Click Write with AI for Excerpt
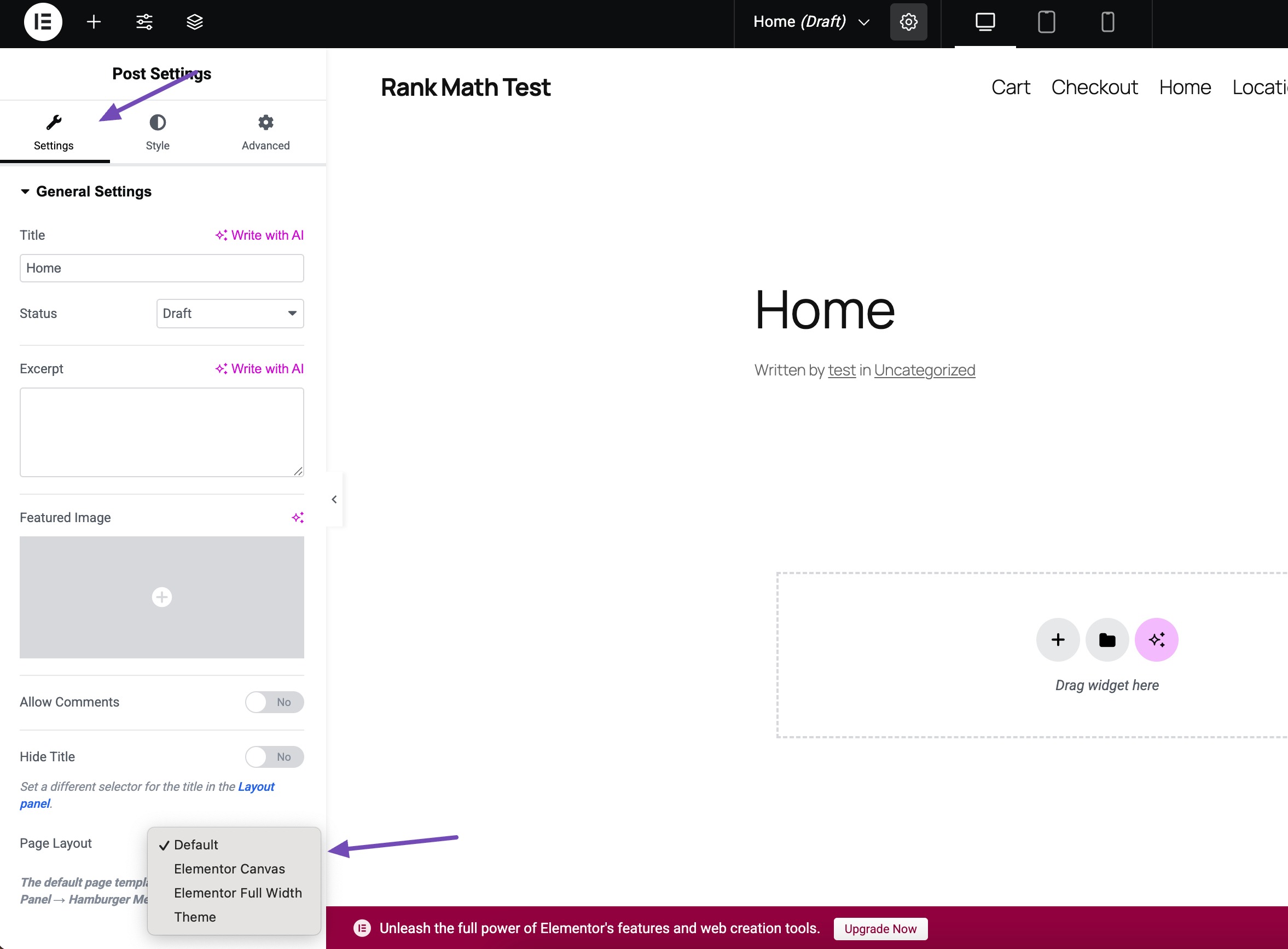This screenshot has width=1288, height=949. (259, 369)
